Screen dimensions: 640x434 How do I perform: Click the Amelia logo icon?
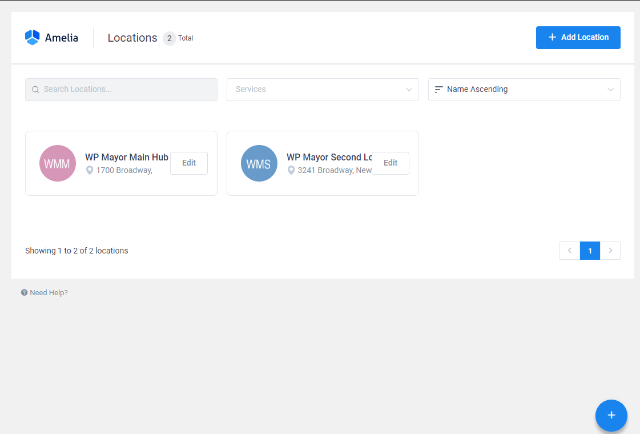[x=32, y=37]
